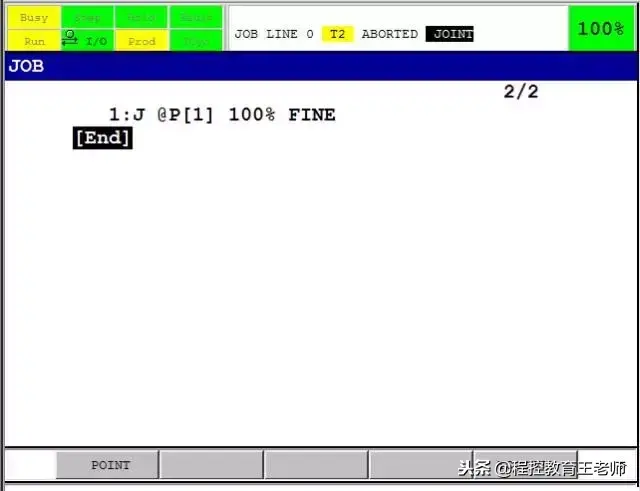This screenshot has height=491, width=640.
Task: Tap the 100% speed override box
Action: click(602, 28)
